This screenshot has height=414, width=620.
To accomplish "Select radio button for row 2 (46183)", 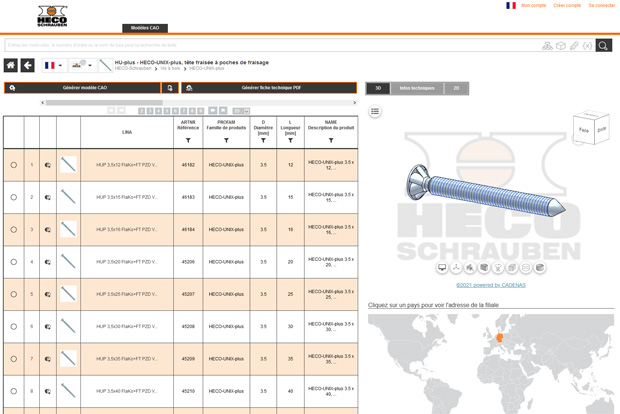I will coord(14,197).
